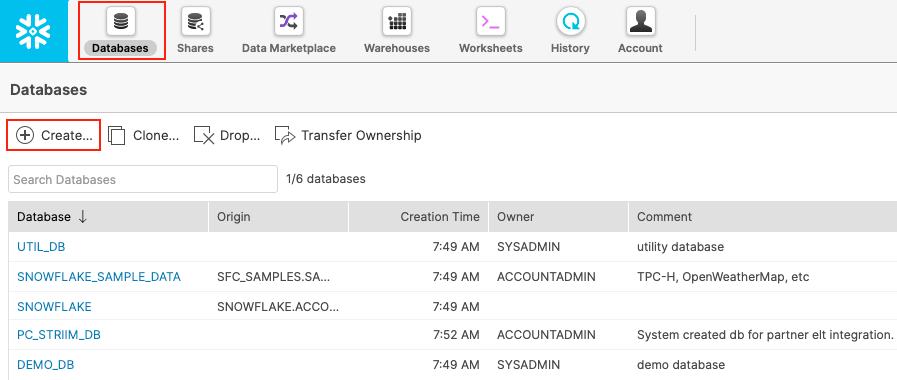
Task: Click the Create... button text
Action: tap(66, 136)
